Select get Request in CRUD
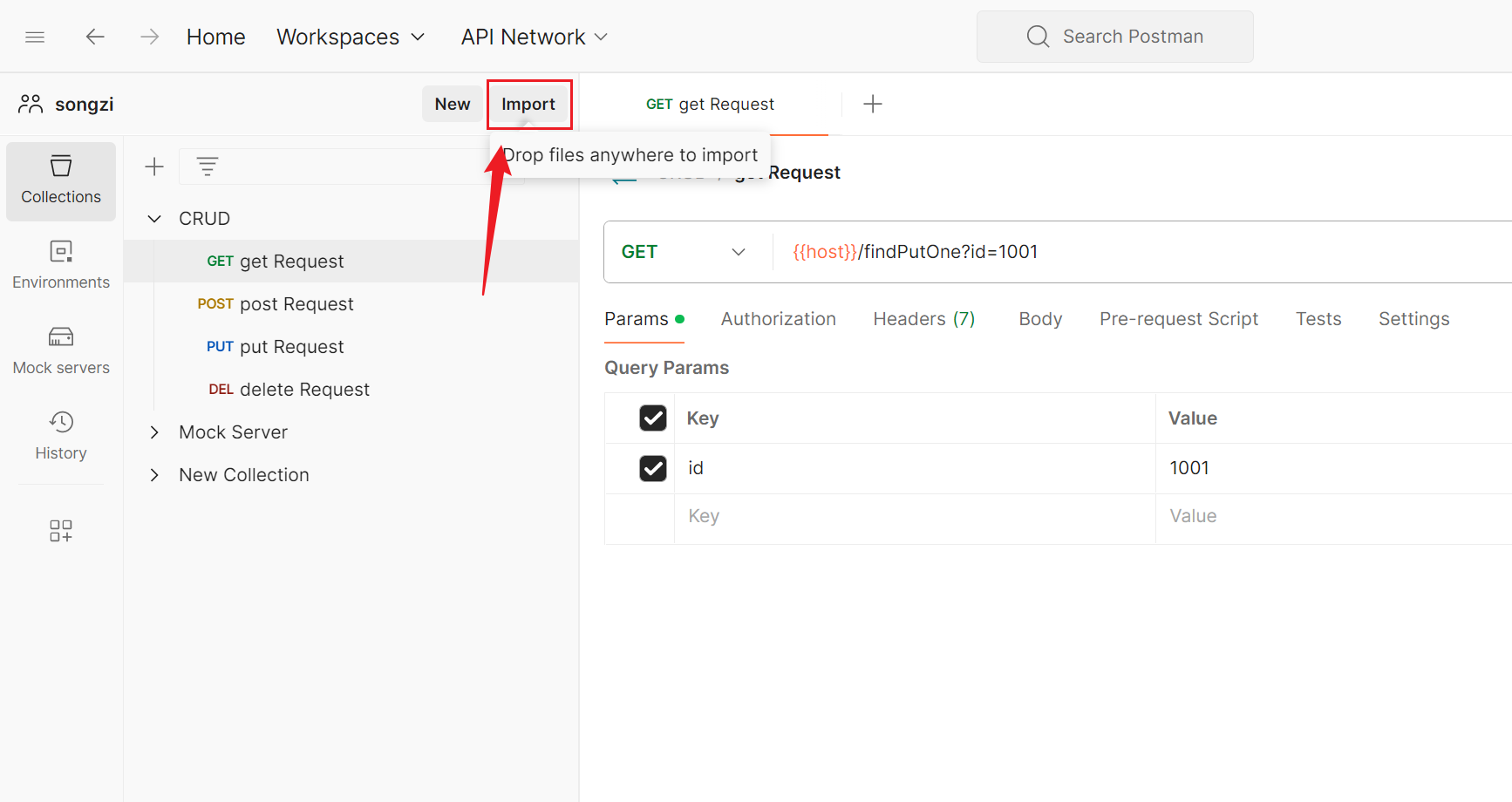The image size is (1512, 802). point(351,262)
